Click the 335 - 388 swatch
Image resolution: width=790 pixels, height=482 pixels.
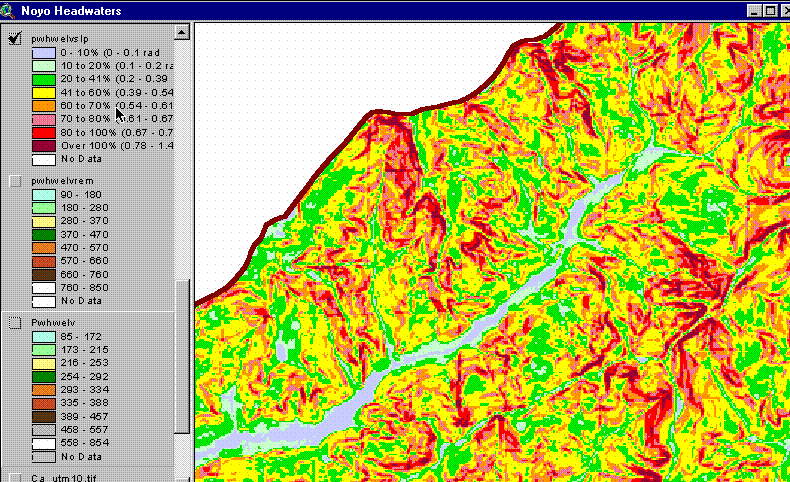(x=44, y=403)
